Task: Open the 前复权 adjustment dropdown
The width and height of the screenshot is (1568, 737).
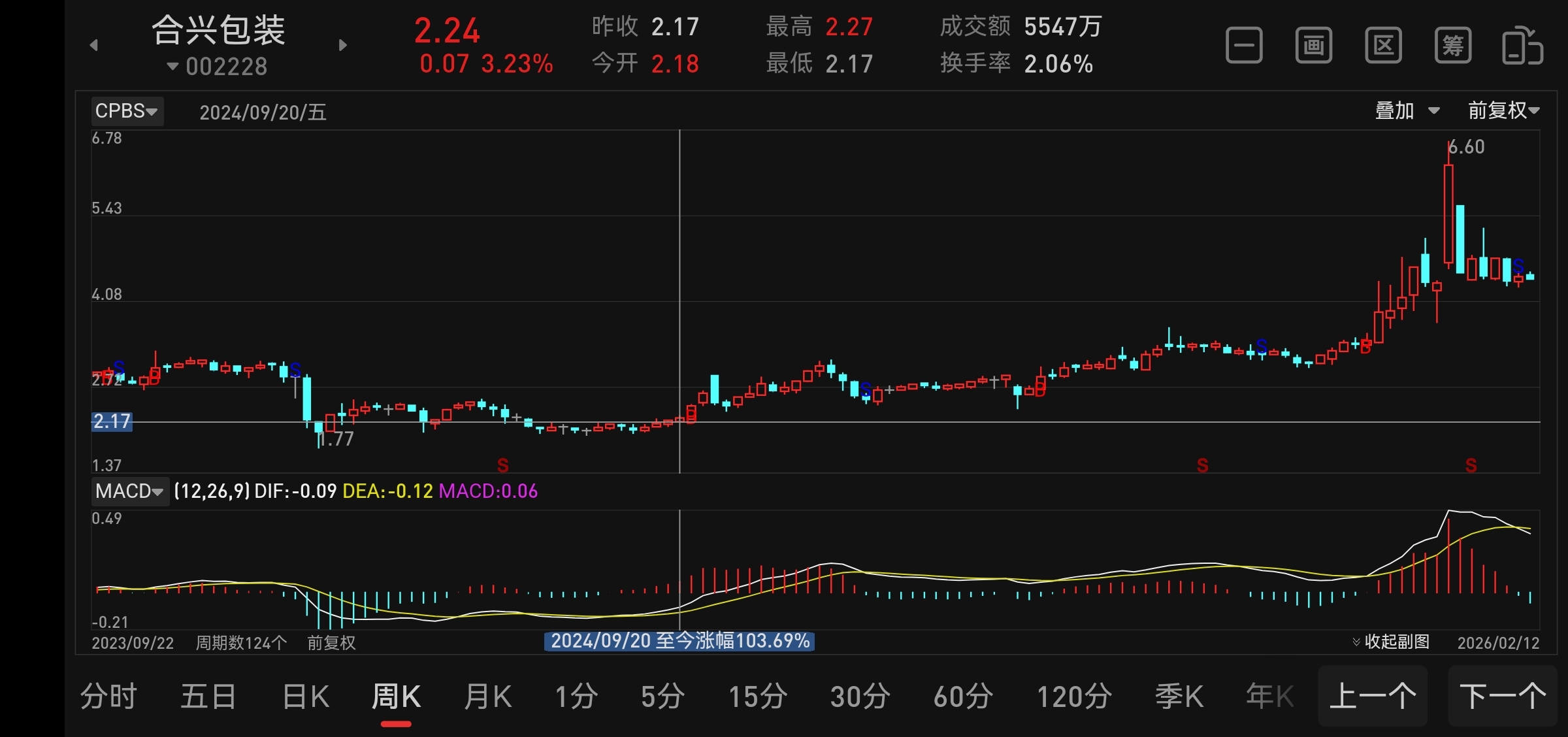Action: point(1503,110)
